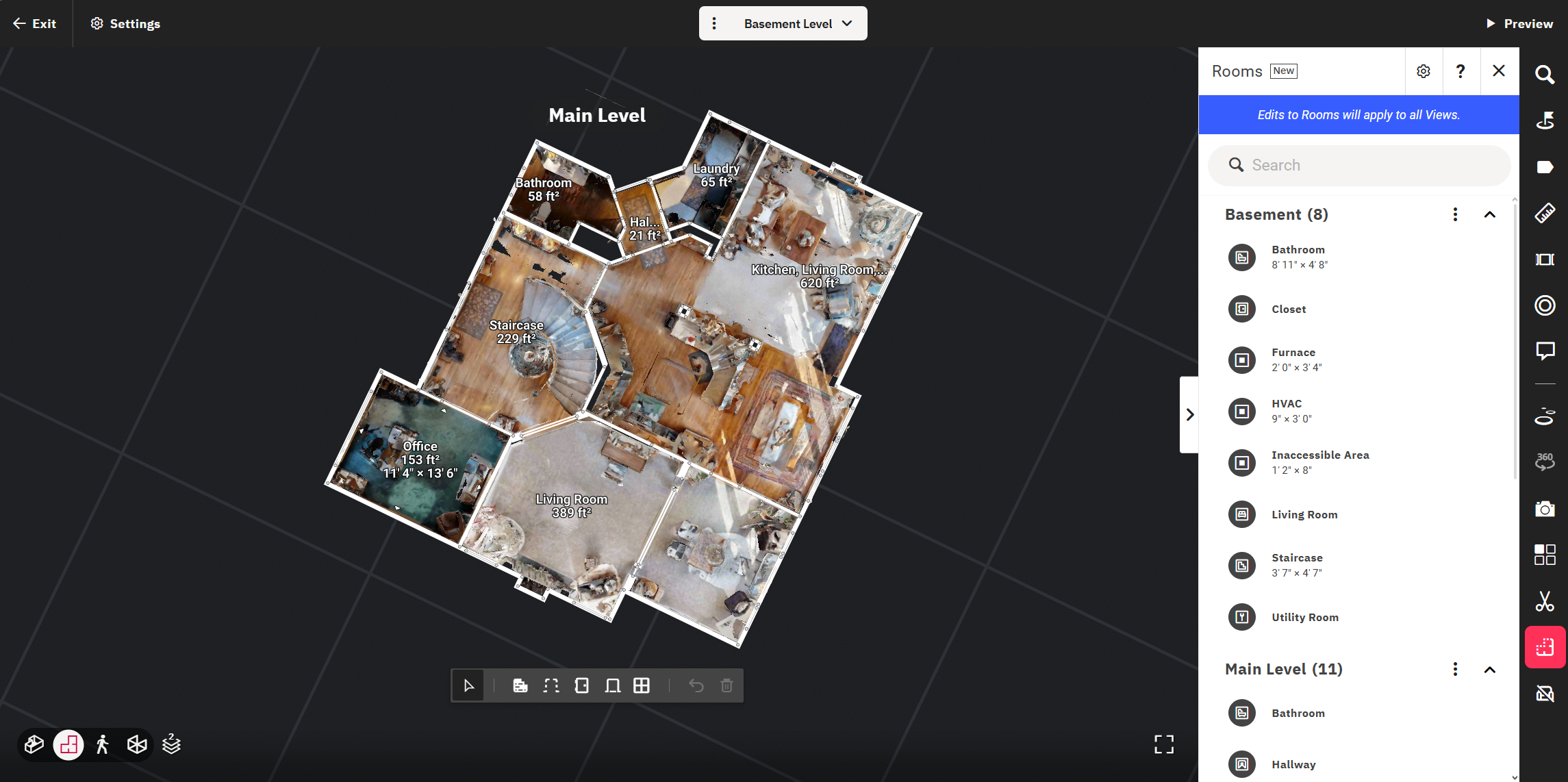Image resolution: width=1568 pixels, height=782 pixels.
Task: Switch to walking Inside view
Action: click(103, 744)
